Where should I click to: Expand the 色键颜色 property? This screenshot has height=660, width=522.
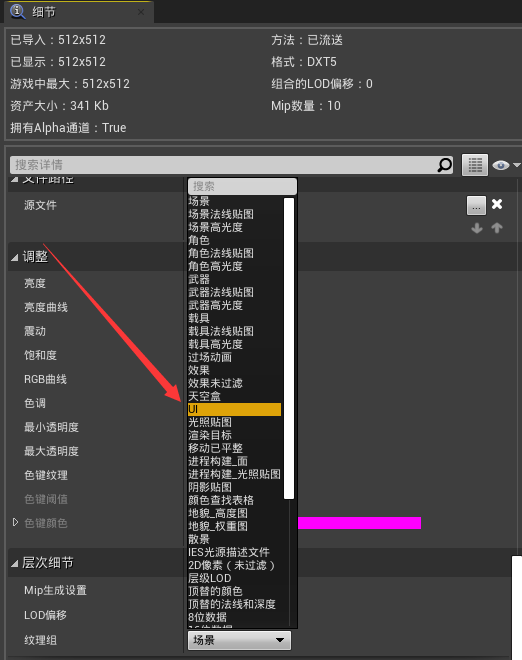click(x=15, y=522)
